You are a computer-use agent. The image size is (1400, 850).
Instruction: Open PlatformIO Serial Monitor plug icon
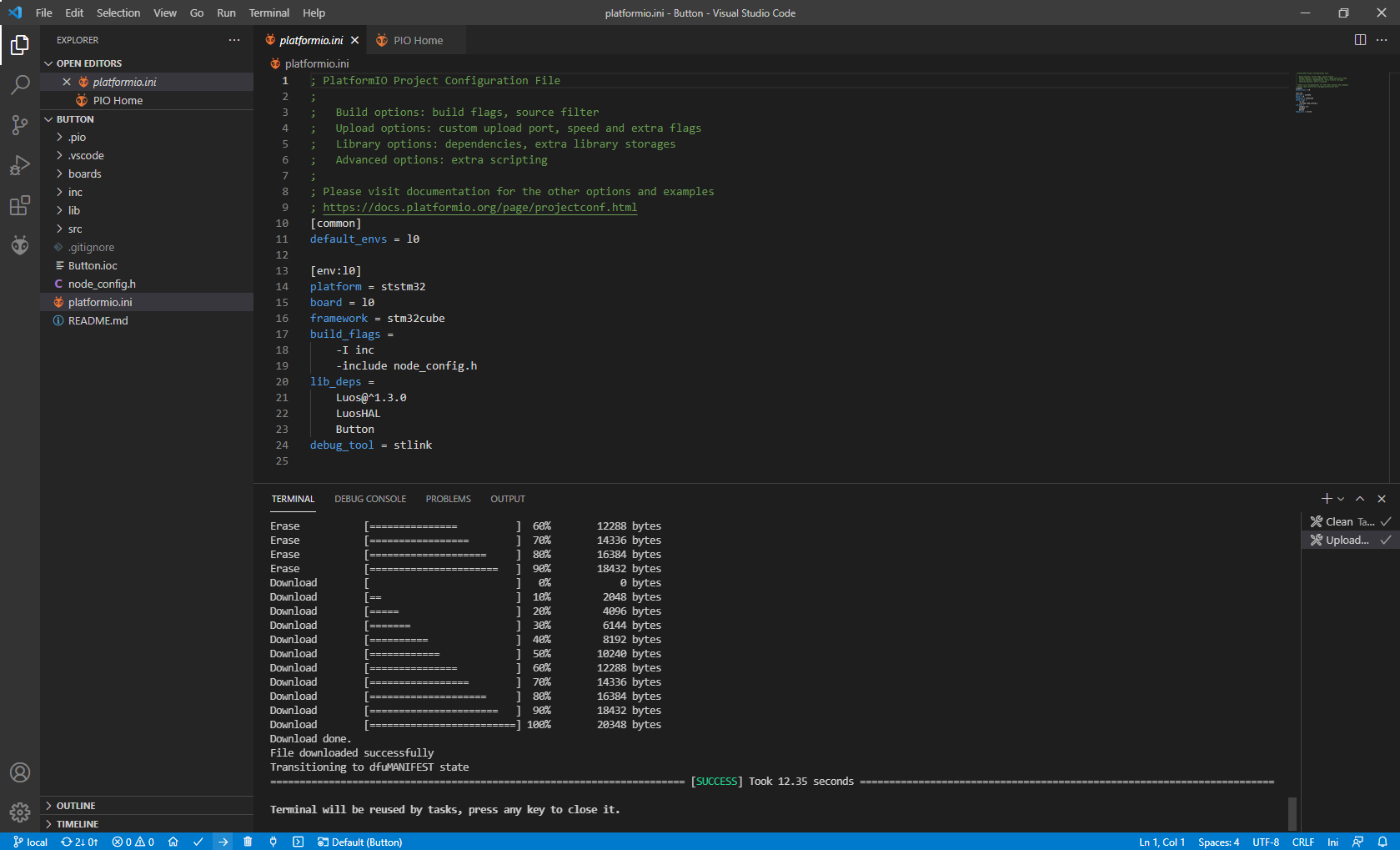[273, 842]
